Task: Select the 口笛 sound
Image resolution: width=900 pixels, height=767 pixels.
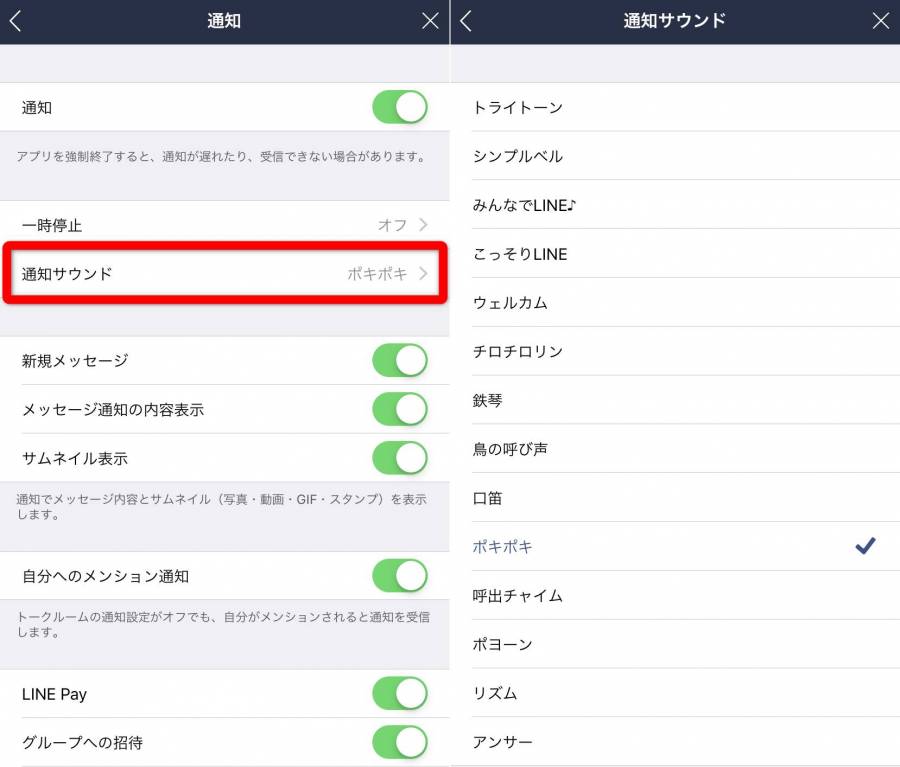Action: point(675,498)
